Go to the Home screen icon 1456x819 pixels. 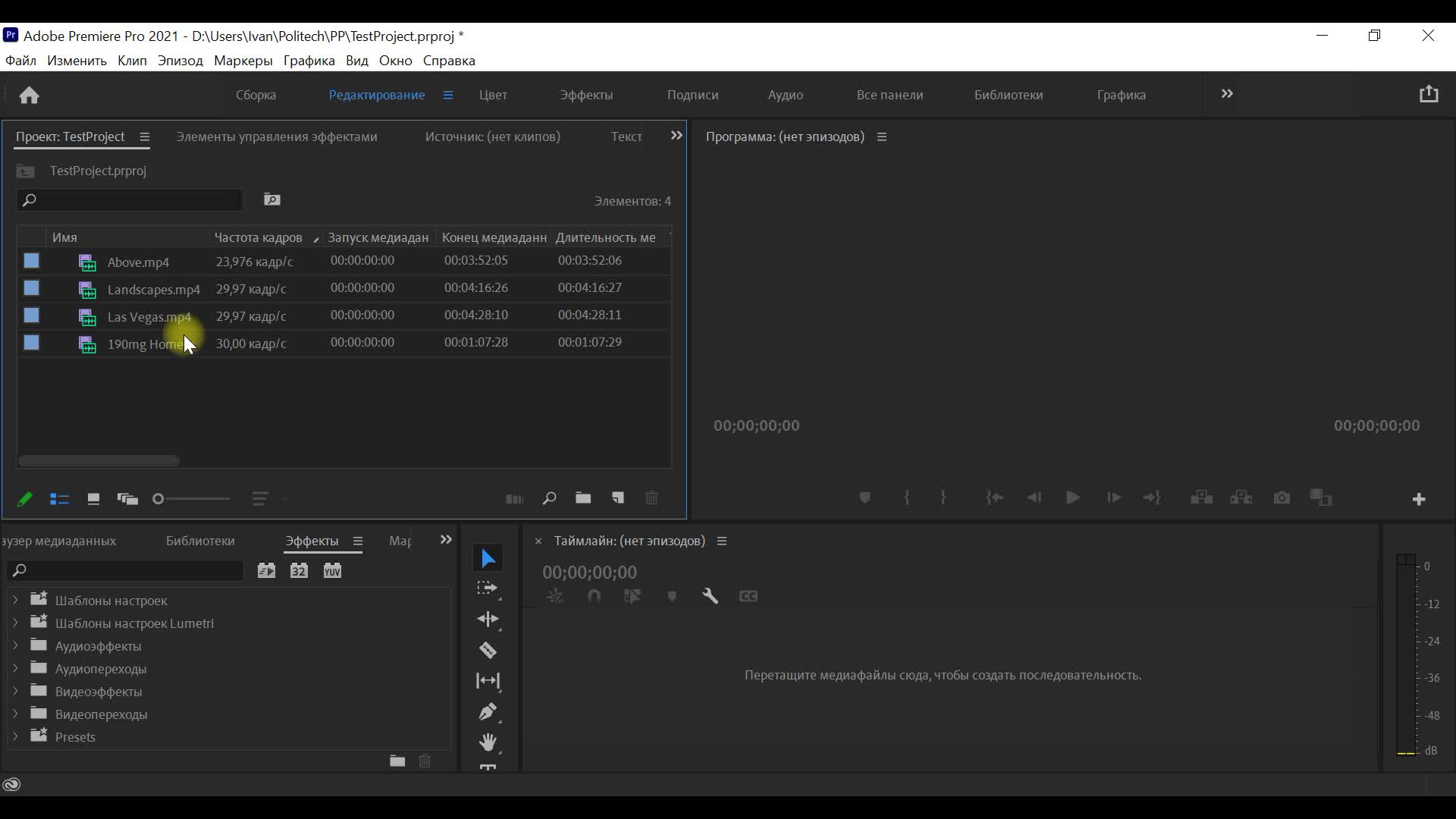coord(29,95)
